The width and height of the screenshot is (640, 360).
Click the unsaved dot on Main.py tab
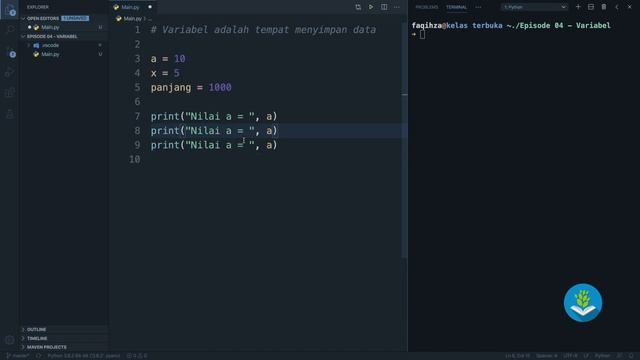(x=150, y=7)
